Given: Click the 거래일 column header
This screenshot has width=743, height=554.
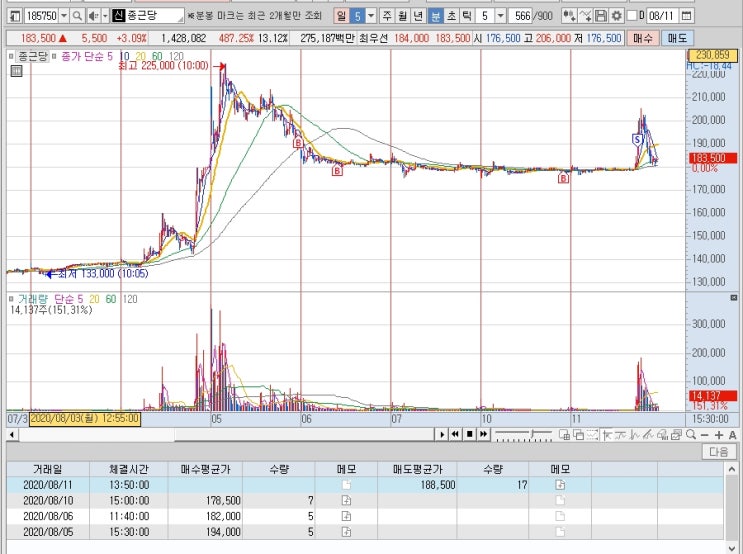Looking at the screenshot, I should 48,469.
